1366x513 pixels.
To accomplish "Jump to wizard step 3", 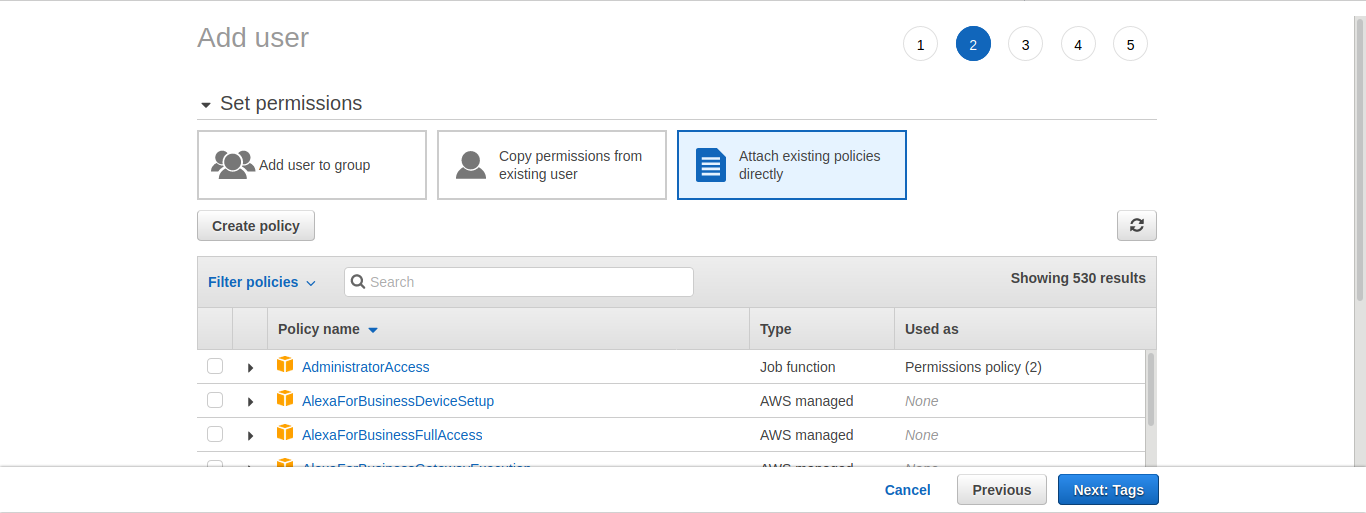I will (x=1025, y=44).
